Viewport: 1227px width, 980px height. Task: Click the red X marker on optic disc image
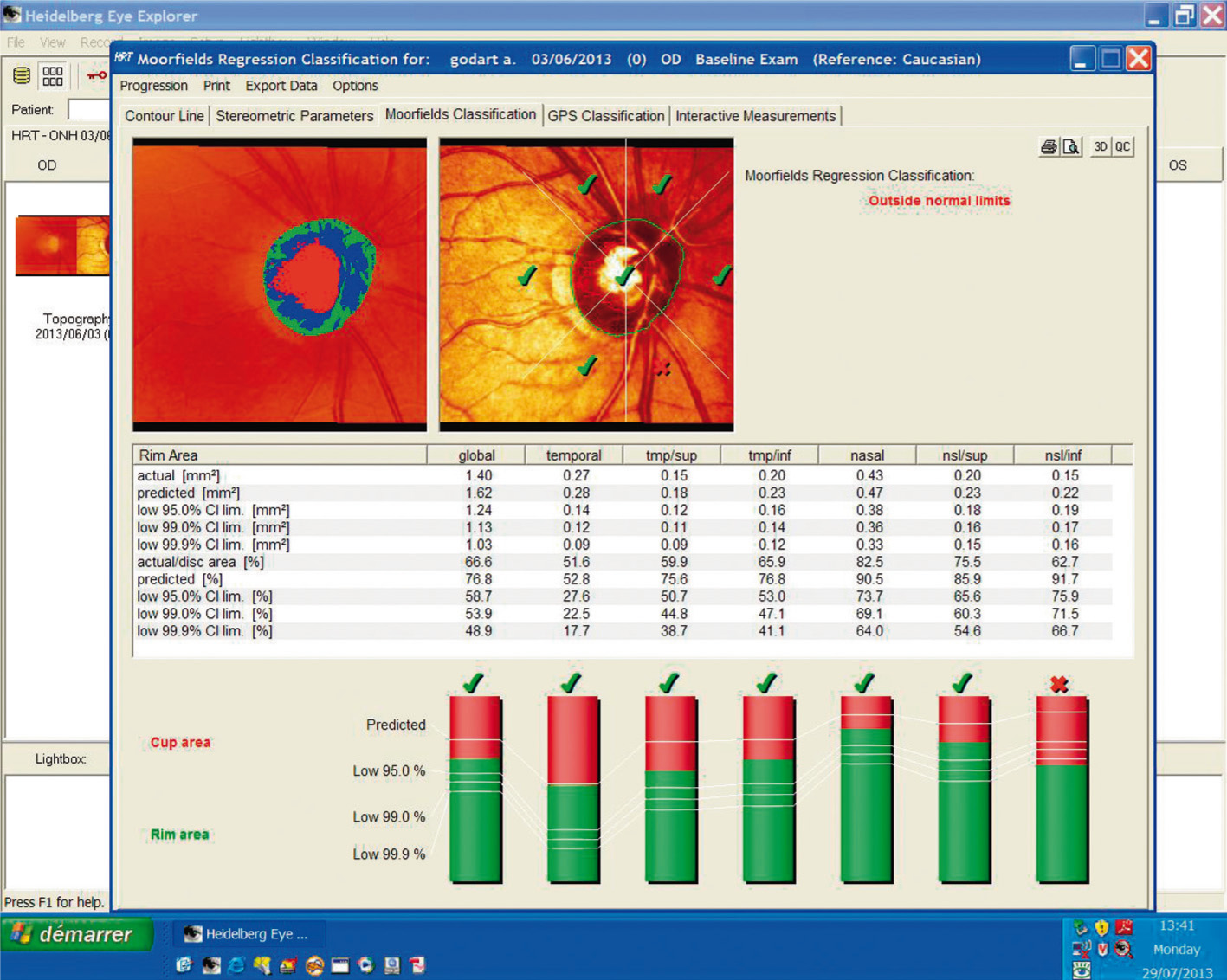point(662,369)
